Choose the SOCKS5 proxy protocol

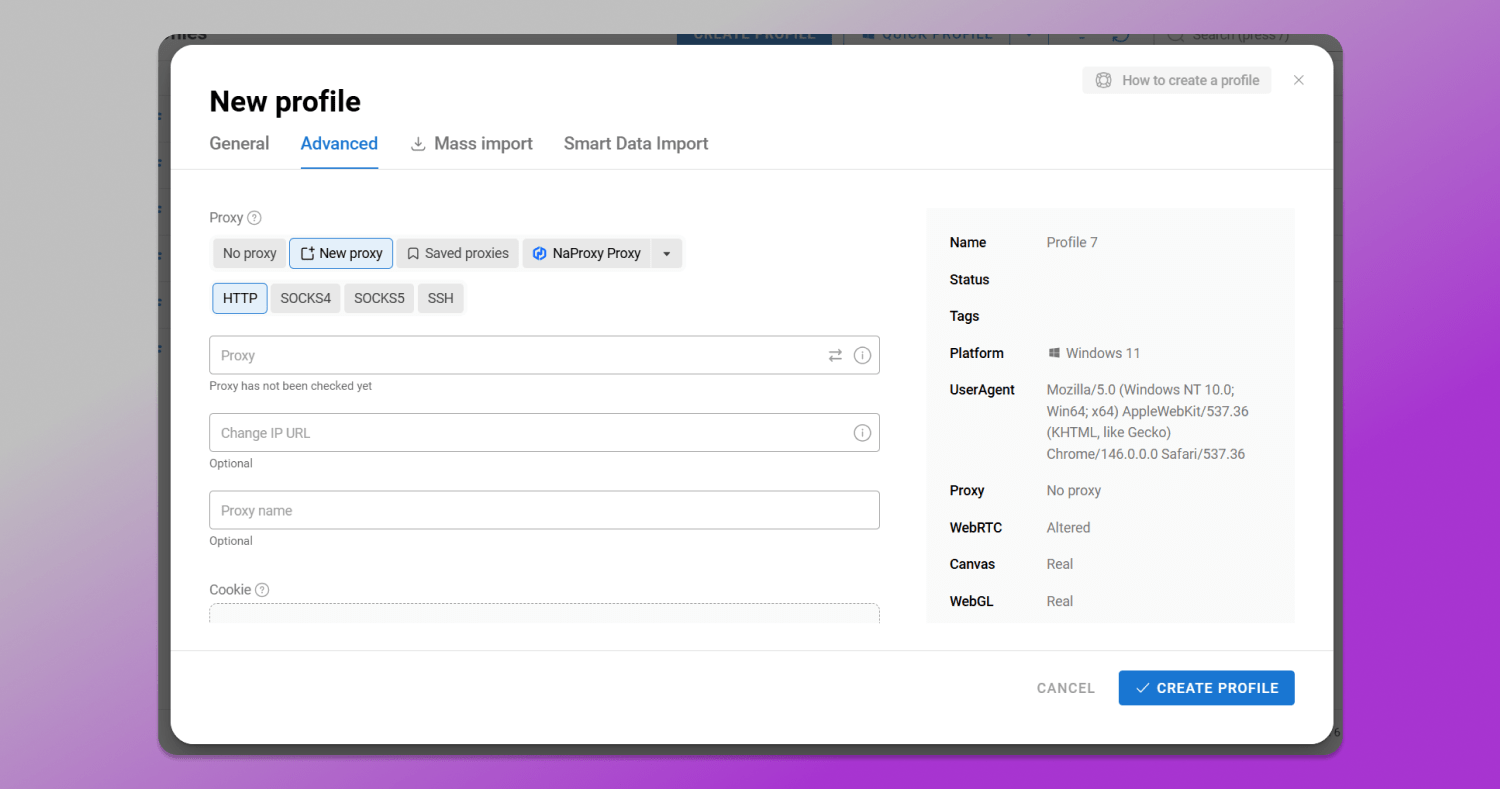point(379,298)
